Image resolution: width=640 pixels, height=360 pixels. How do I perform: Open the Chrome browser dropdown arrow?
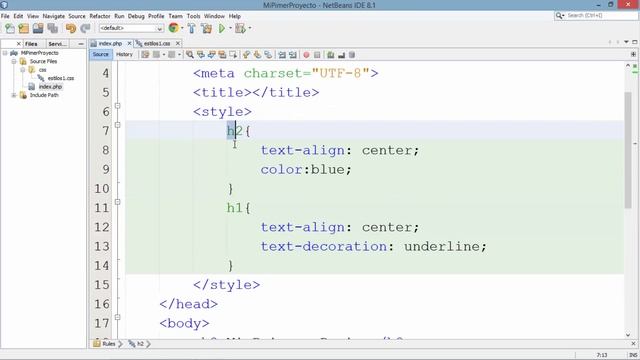tap(182, 28)
